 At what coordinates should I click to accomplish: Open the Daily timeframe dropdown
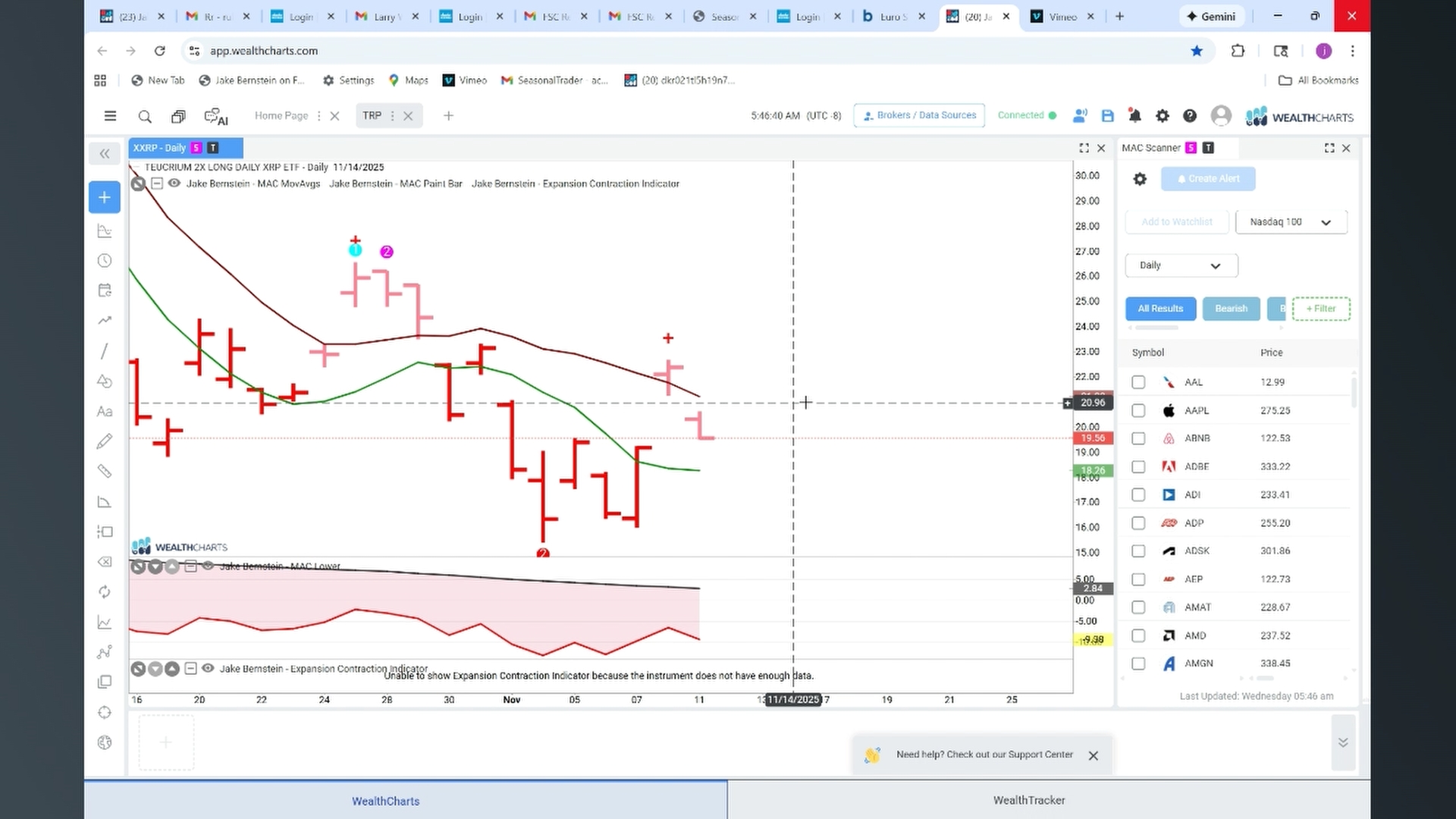[x=1181, y=265]
